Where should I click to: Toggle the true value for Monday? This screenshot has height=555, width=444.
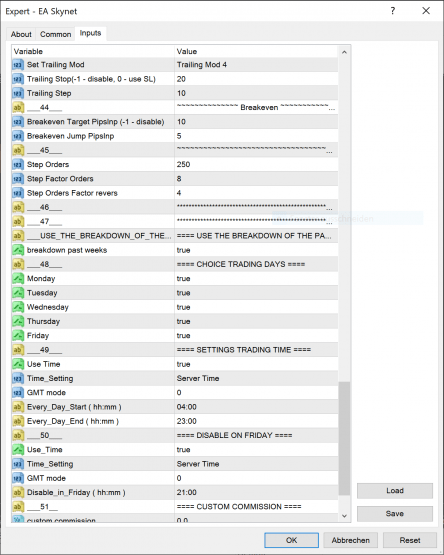coord(256,279)
